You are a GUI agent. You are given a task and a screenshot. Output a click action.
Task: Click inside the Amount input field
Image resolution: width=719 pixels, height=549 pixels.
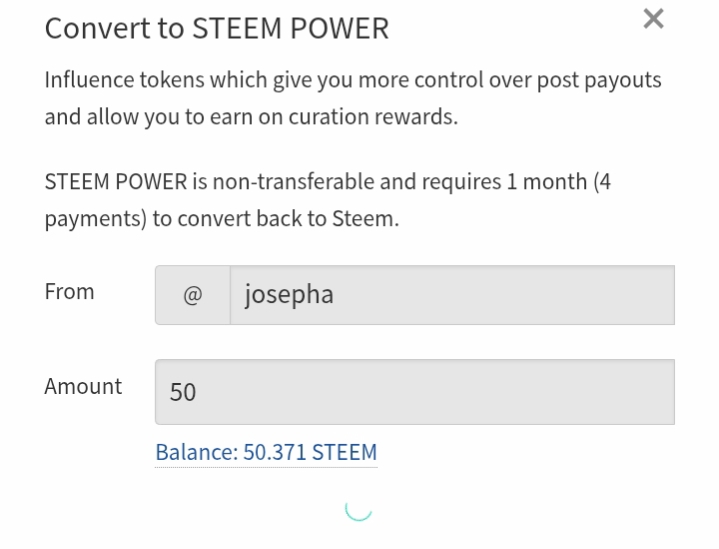click(414, 392)
